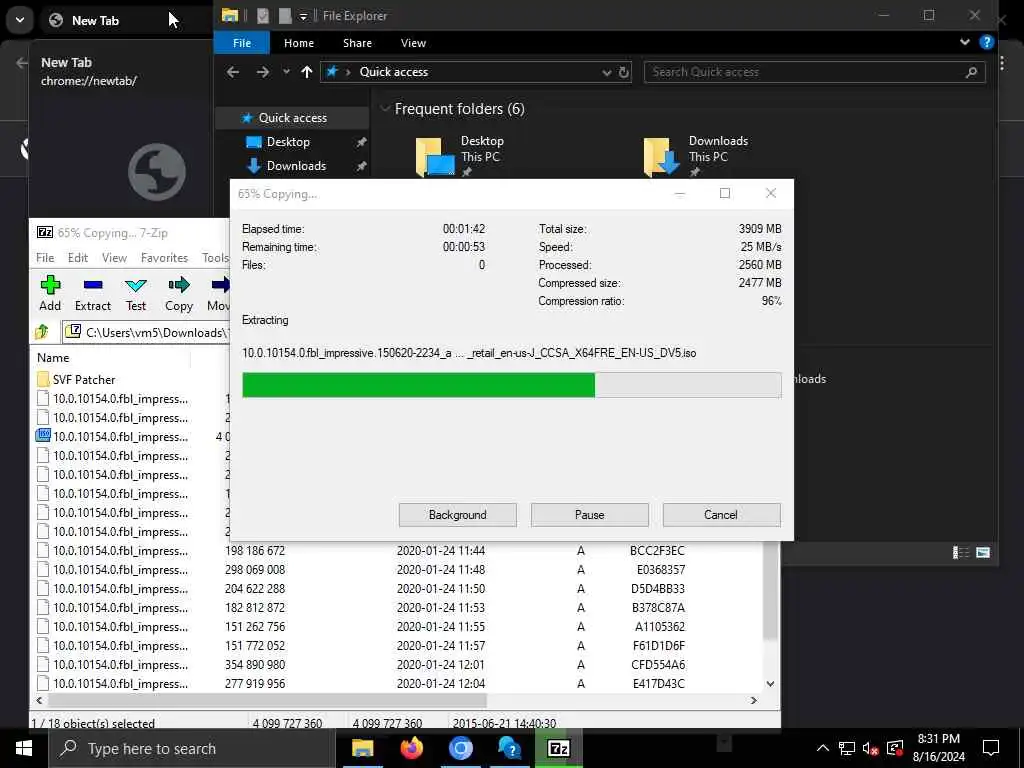The width and height of the screenshot is (1024, 768).
Task: Select the row with CRC BCC2F3EC
Action: click(399, 551)
